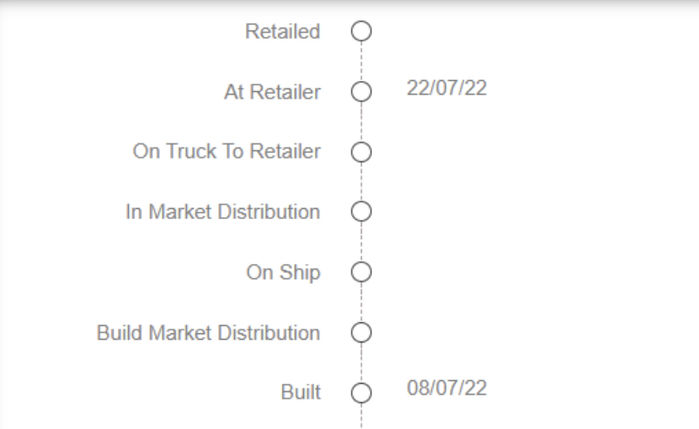
Task: Click the Built label text
Action: point(300,392)
